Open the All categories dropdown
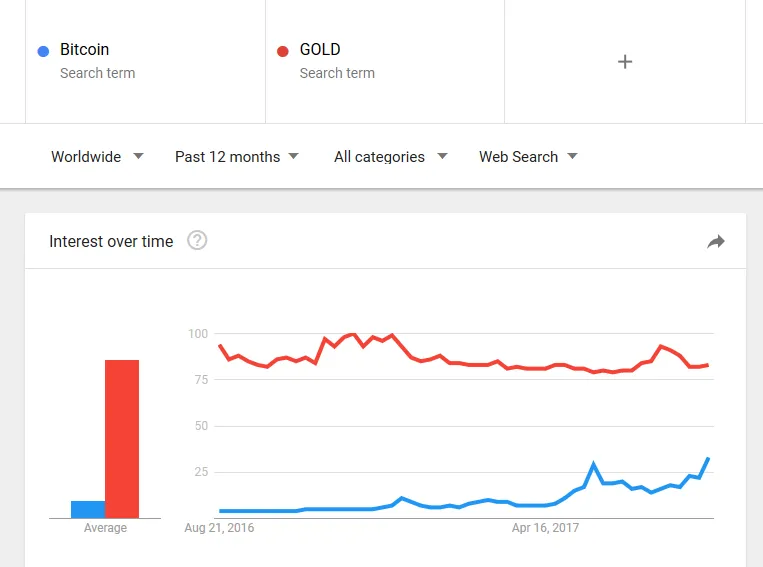 click(x=390, y=156)
